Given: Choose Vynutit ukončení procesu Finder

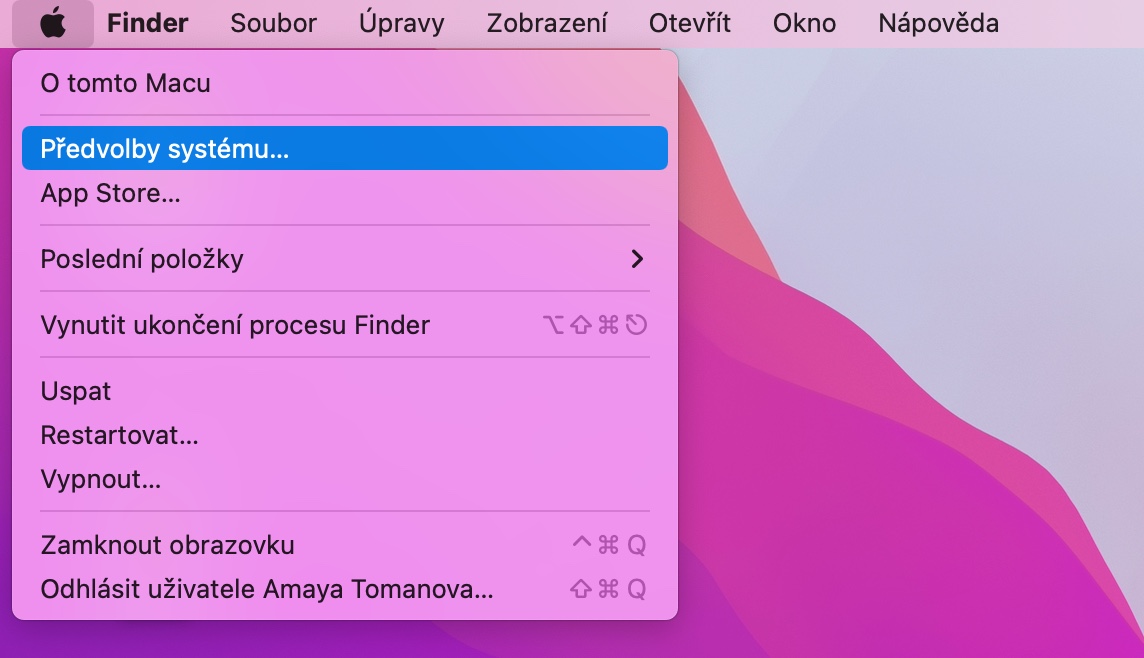Looking at the screenshot, I should coord(235,325).
